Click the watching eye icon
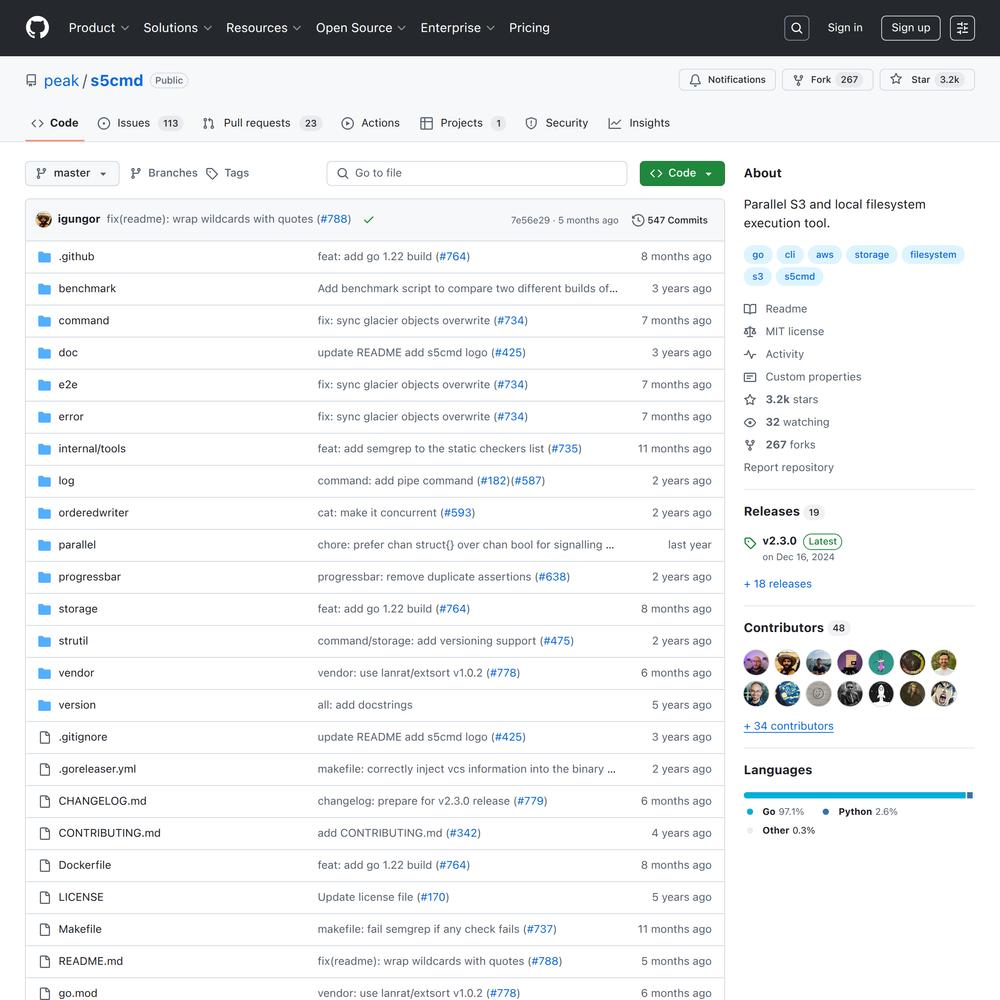The height and width of the screenshot is (1000, 1000). tap(750, 422)
